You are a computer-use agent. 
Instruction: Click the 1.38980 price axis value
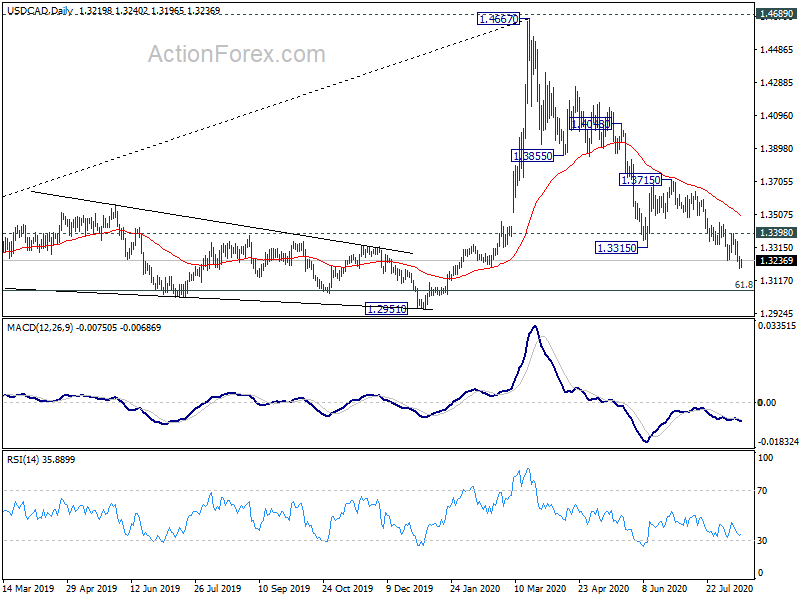pyautogui.click(x=777, y=148)
